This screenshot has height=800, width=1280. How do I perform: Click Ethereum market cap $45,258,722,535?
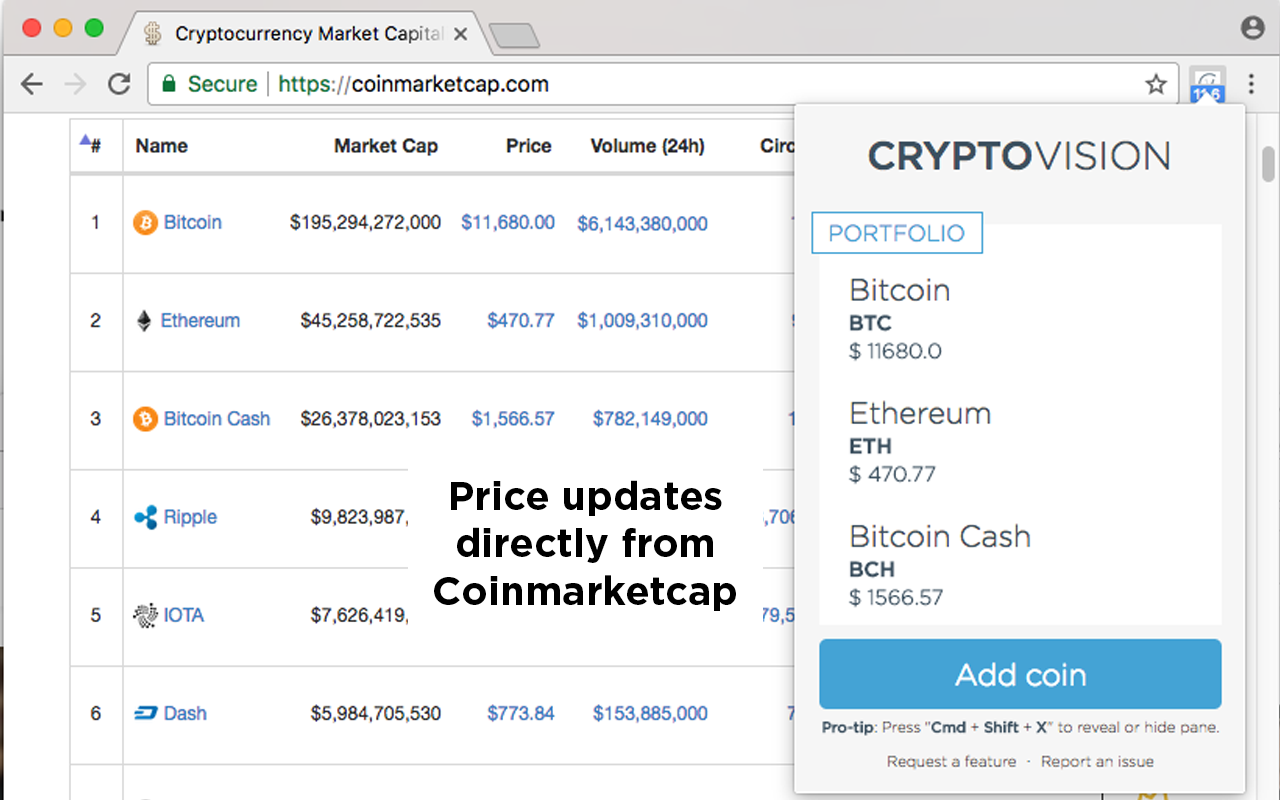click(x=371, y=321)
